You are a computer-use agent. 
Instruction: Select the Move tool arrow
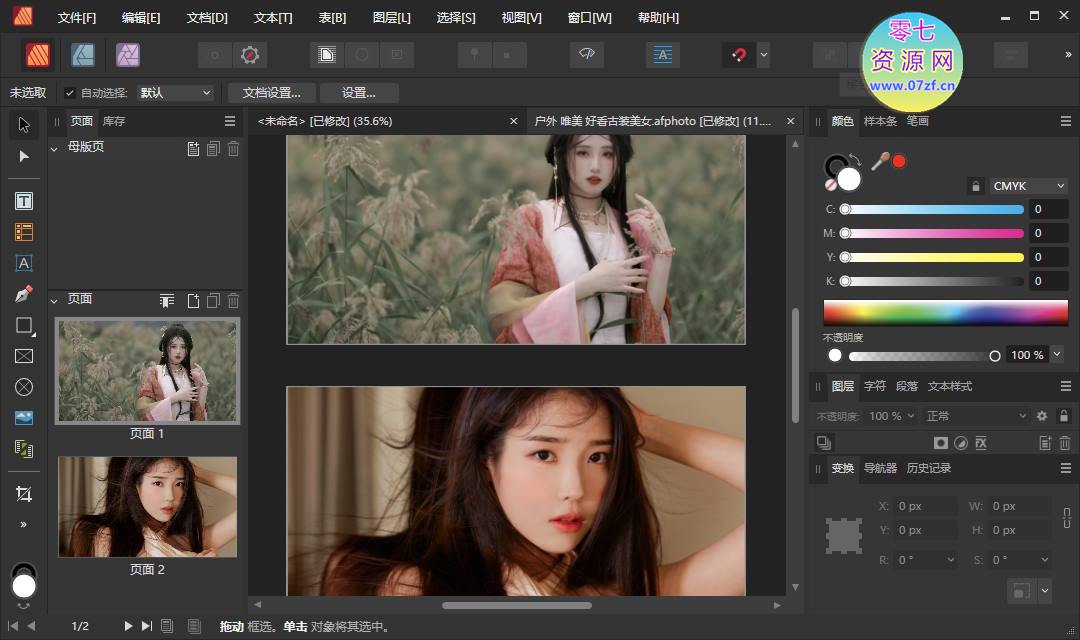click(x=24, y=125)
